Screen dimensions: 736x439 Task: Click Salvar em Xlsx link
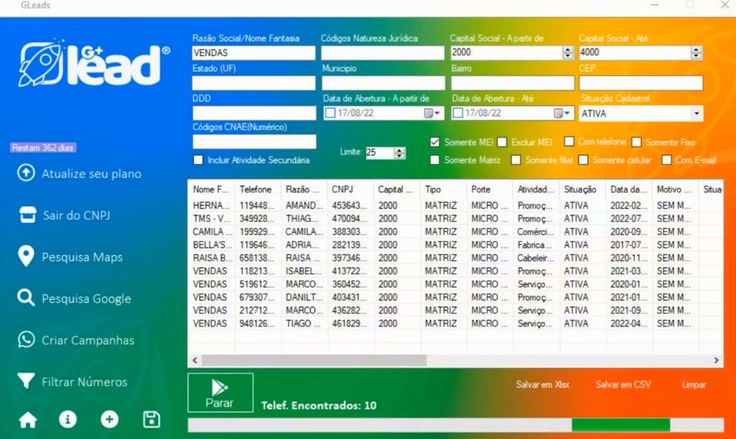point(542,384)
